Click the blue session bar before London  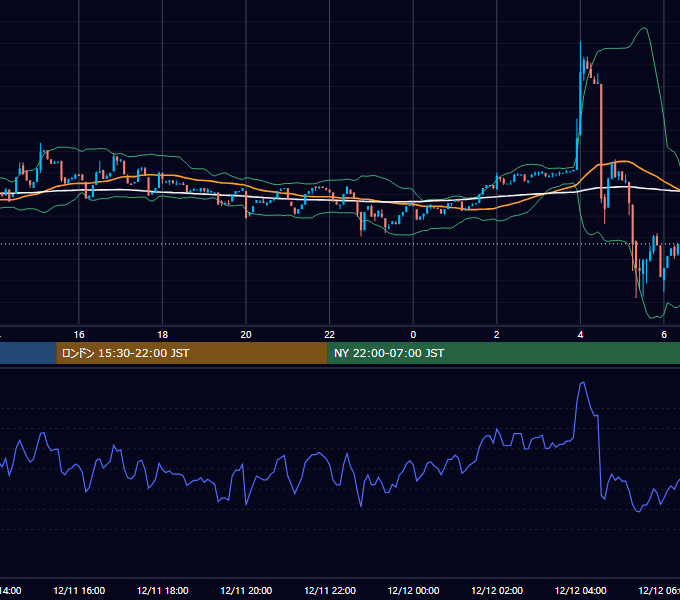(28, 353)
